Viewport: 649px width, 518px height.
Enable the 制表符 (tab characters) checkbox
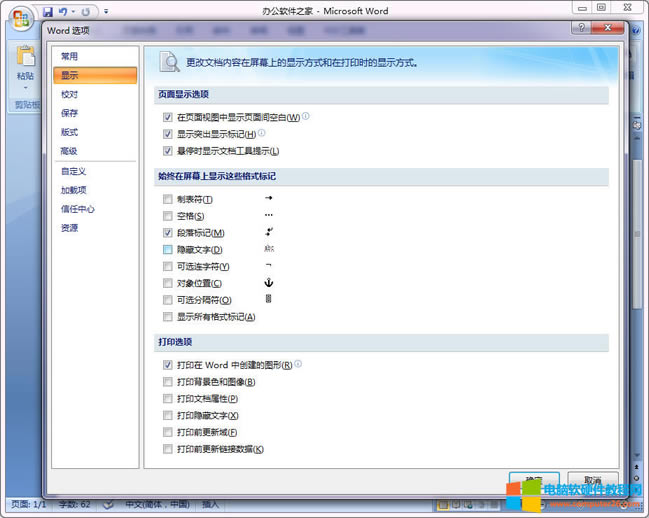(x=168, y=199)
